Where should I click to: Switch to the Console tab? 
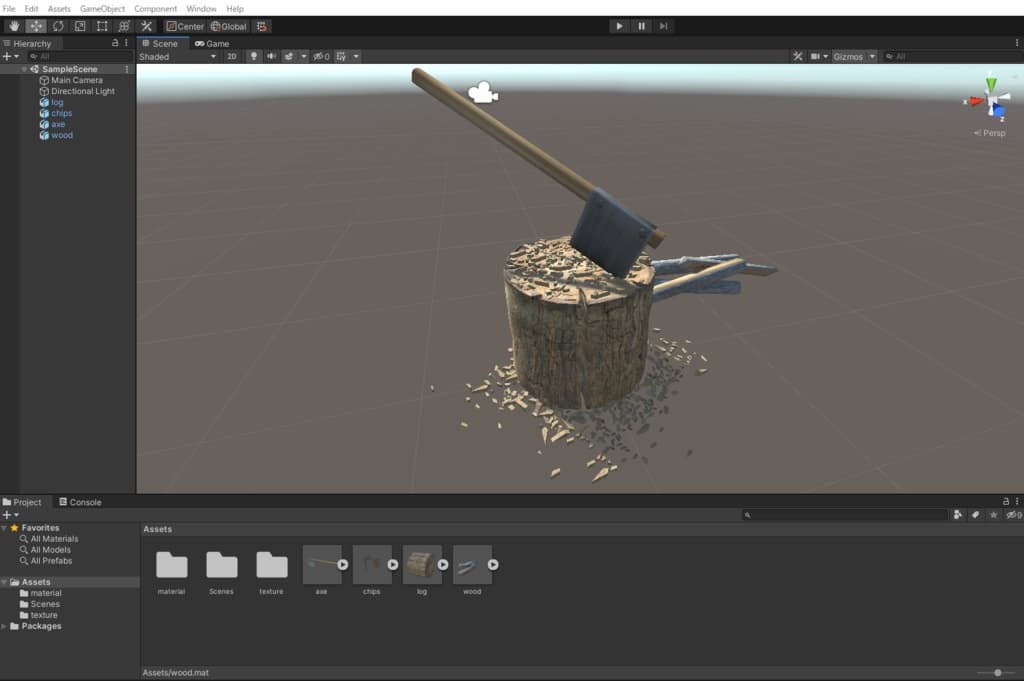[x=80, y=502]
